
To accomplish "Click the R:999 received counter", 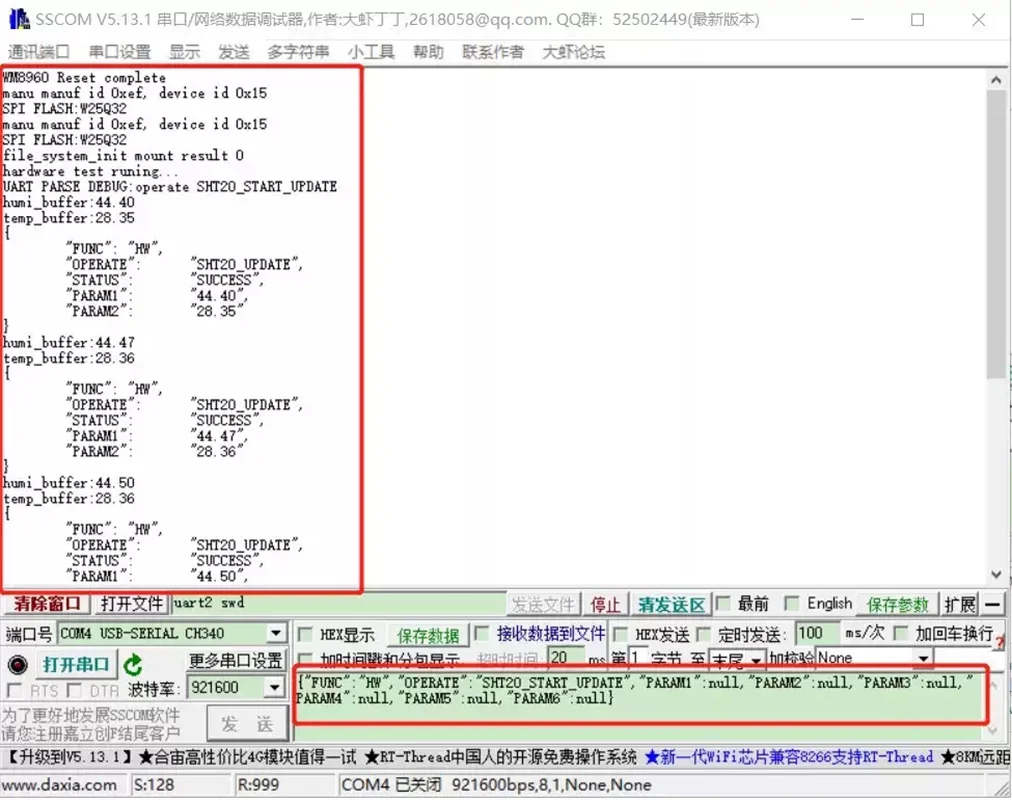I will (x=258, y=785).
